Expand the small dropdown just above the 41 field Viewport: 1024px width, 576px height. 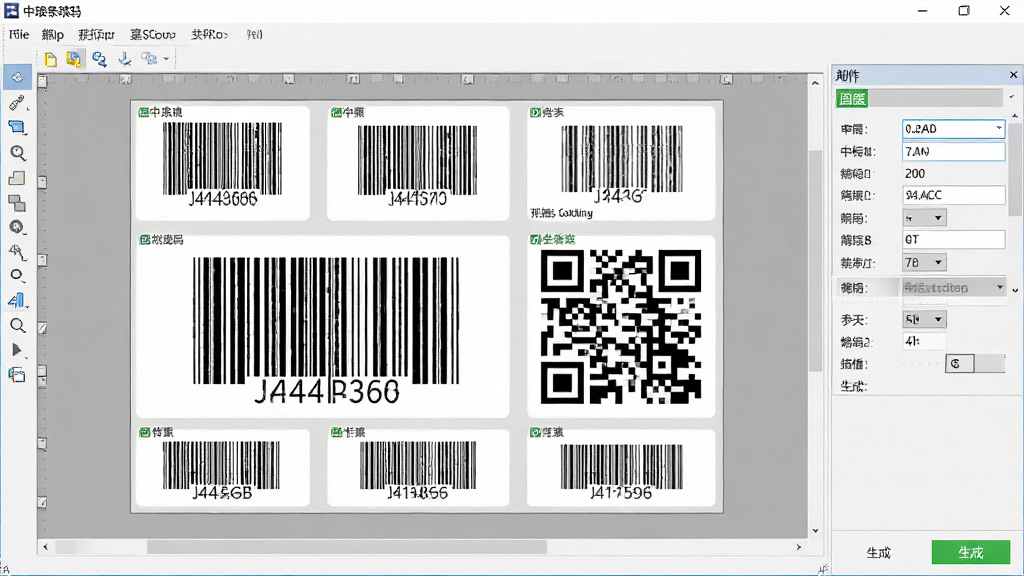[x=924, y=319]
